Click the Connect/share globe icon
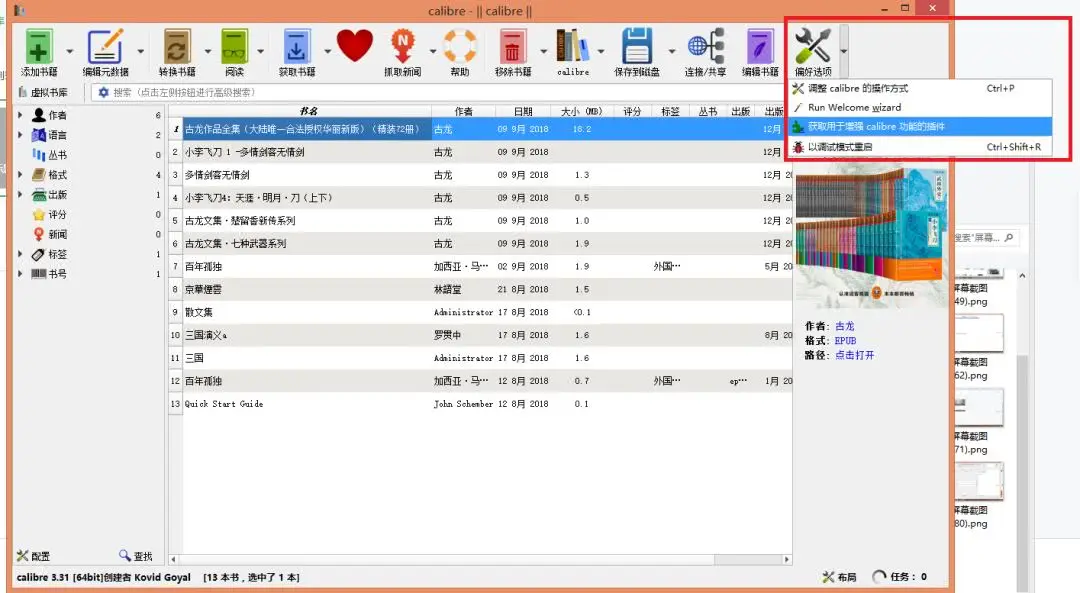This screenshot has height=593, width=1080. tap(705, 47)
